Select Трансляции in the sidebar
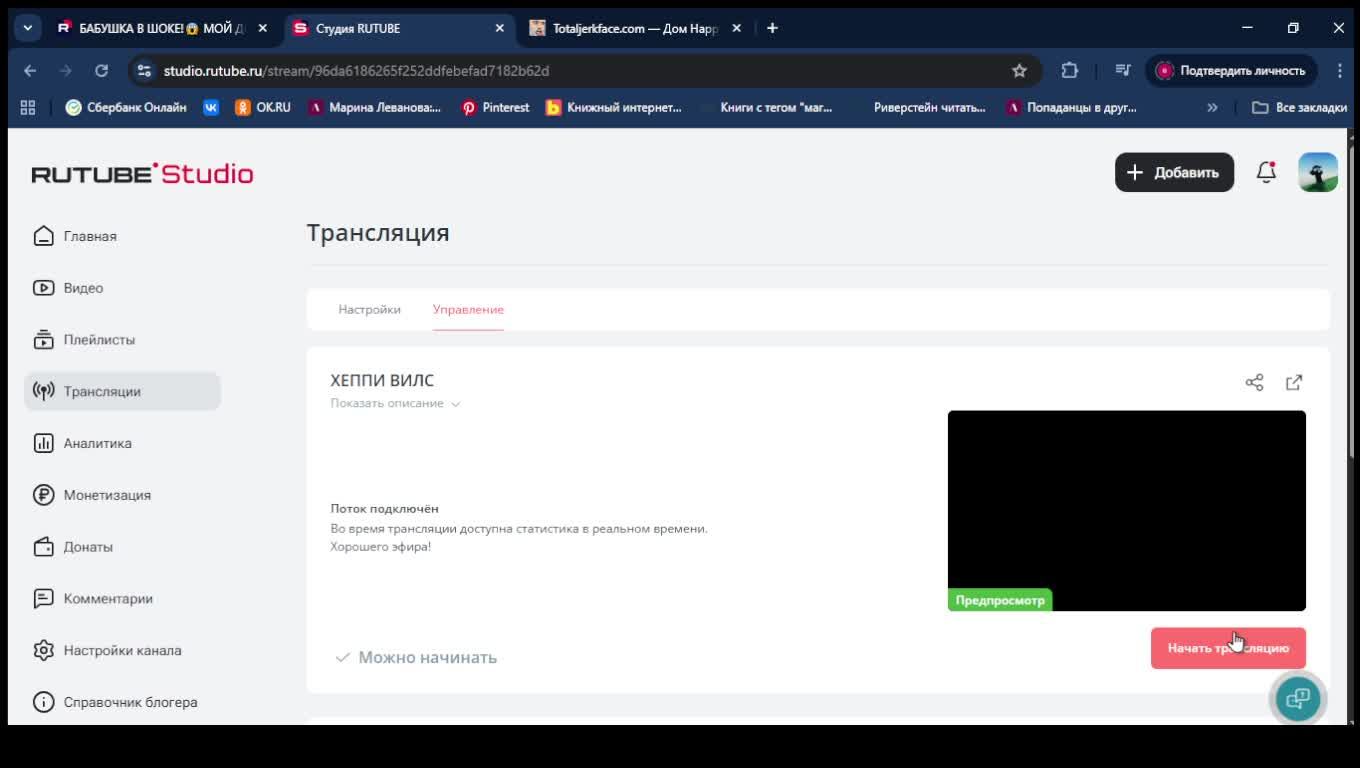The image size is (1360, 768). [x=122, y=391]
